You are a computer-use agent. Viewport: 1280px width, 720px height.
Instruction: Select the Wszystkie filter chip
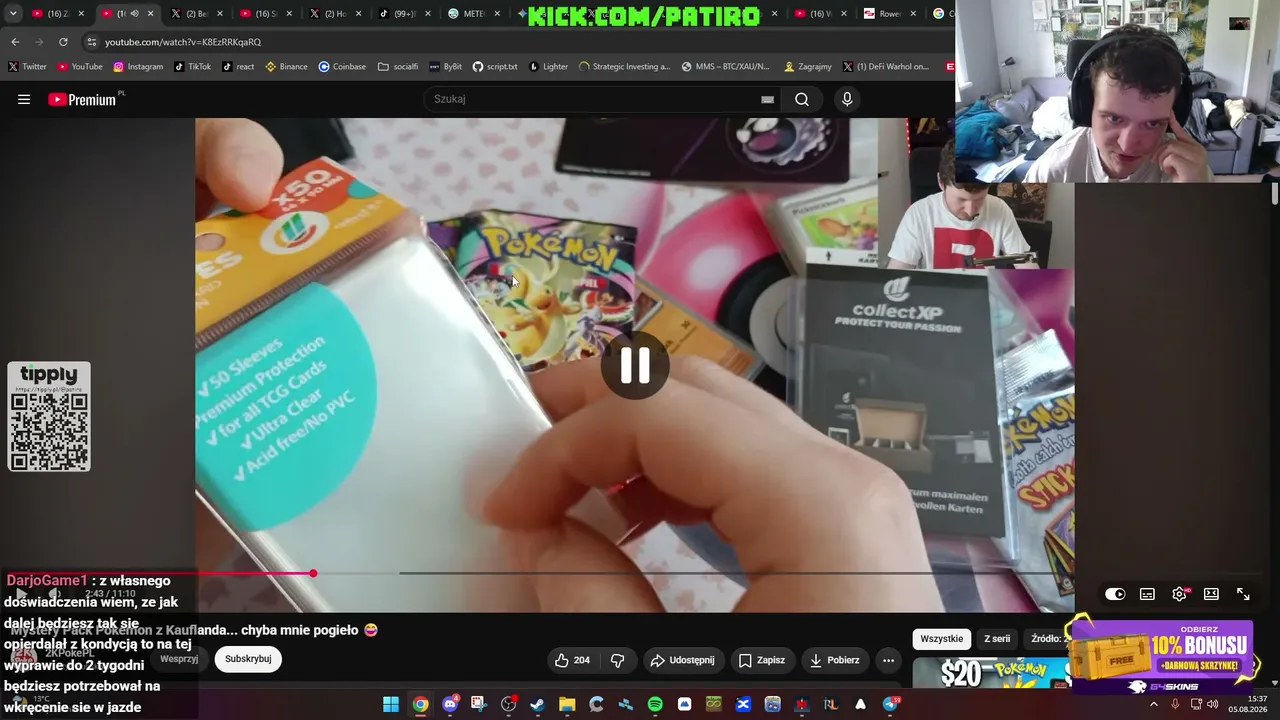click(942, 639)
